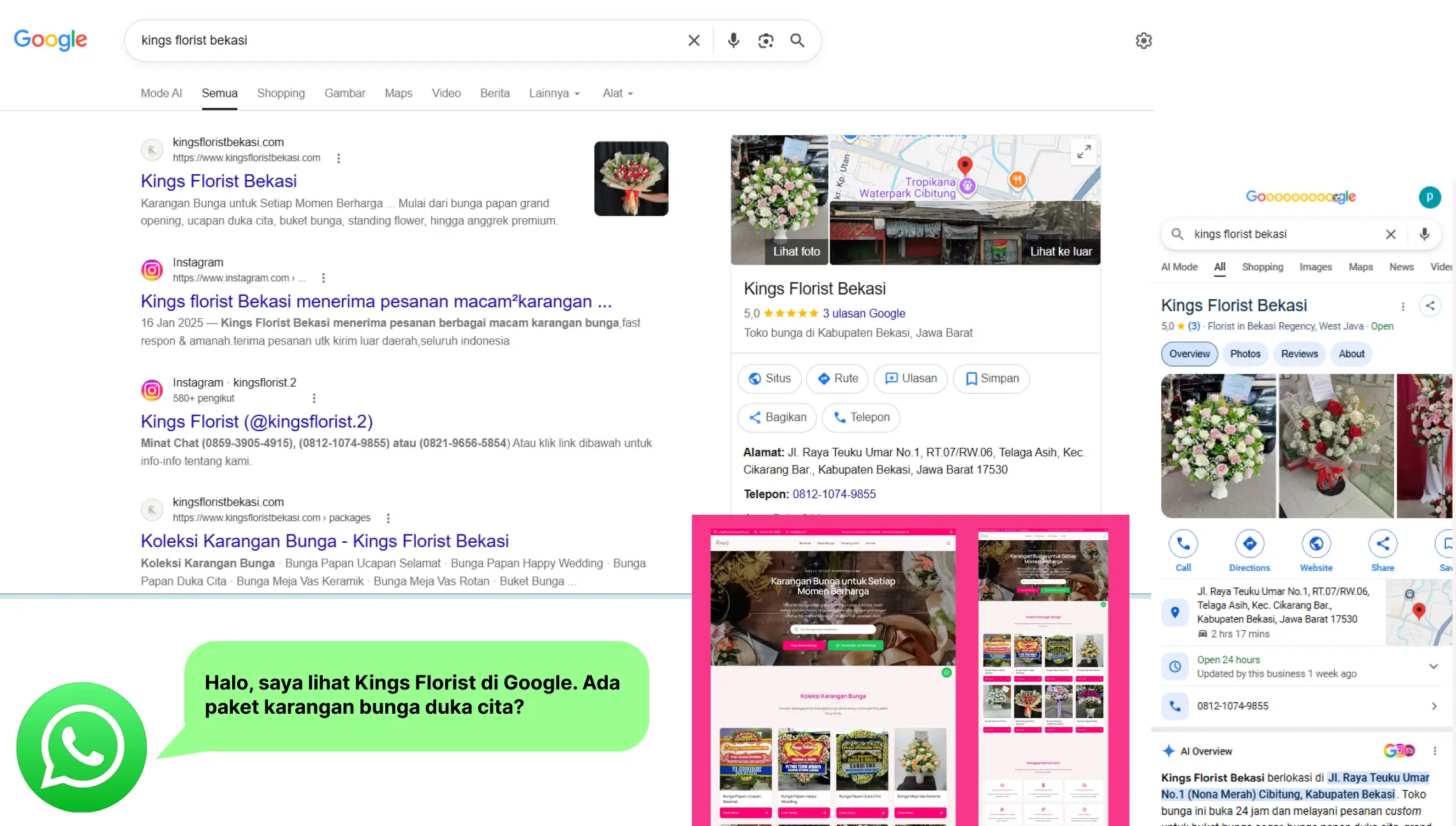Expand the Lainnya dropdown

[x=554, y=93]
